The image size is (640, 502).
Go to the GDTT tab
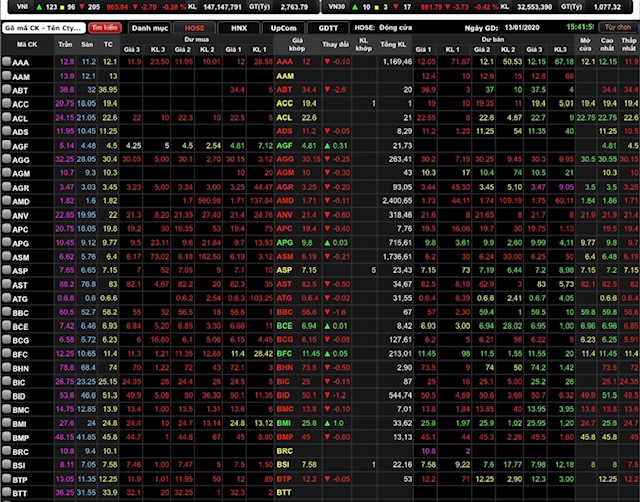click(328, 28)
